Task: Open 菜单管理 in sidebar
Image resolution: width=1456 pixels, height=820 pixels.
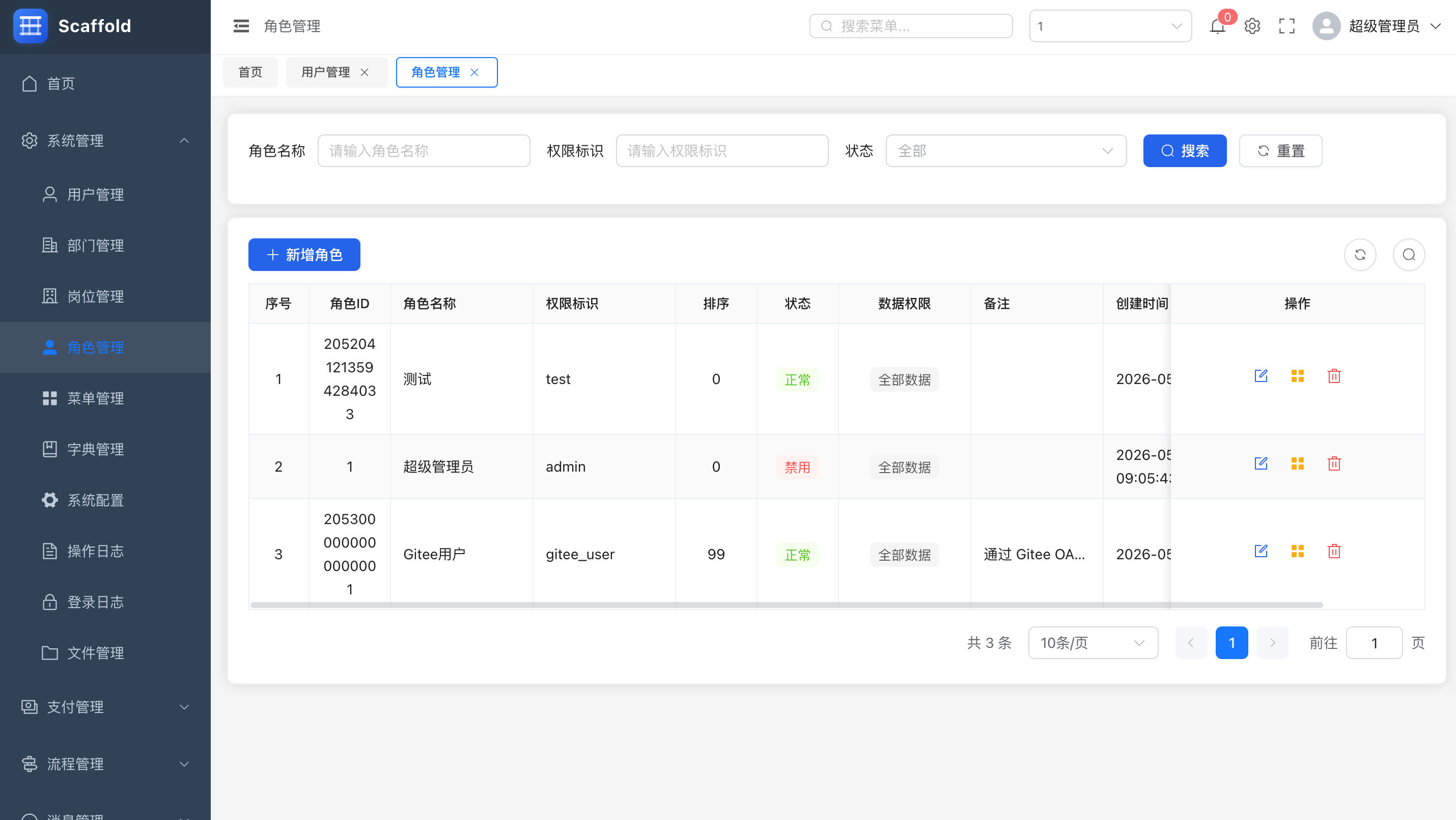Action: [105, 398]
